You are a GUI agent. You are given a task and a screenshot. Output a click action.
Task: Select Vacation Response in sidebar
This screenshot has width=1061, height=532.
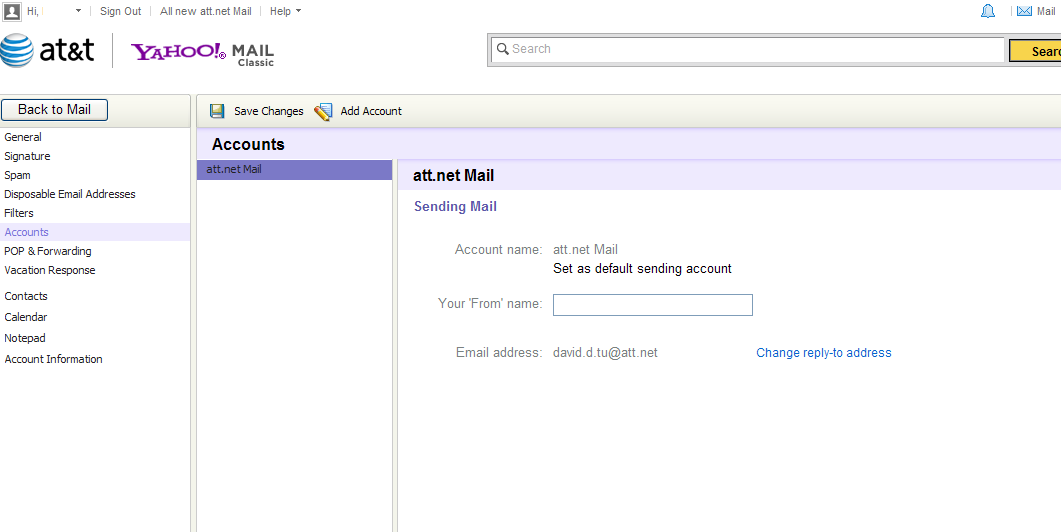coord(50,270)
